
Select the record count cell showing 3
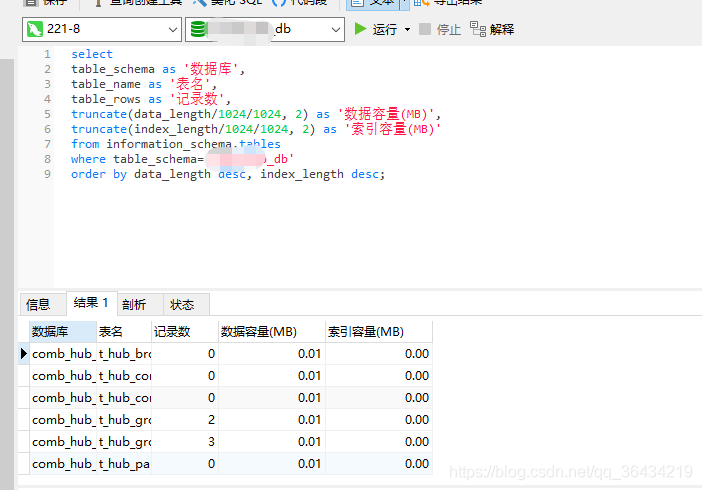click(x=185, y=442)
